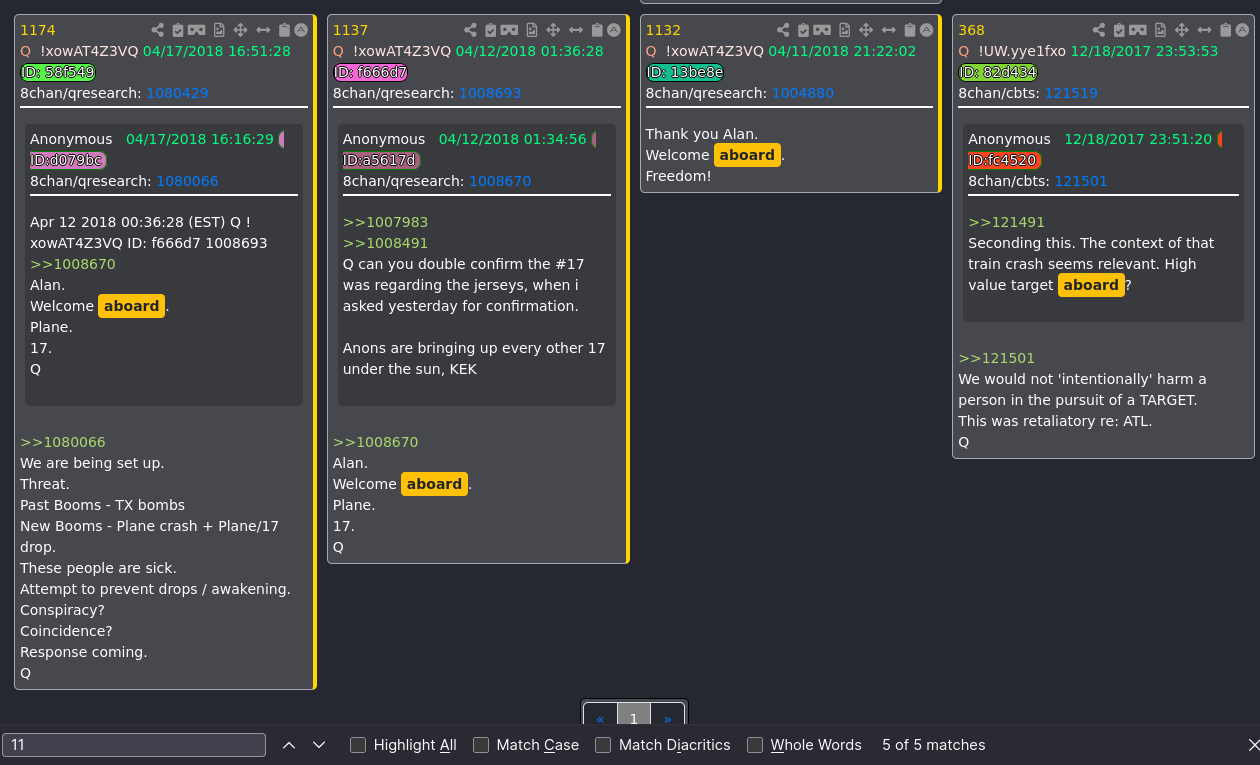Click the red ID:fc4520 badge

tap(1005, 160)
